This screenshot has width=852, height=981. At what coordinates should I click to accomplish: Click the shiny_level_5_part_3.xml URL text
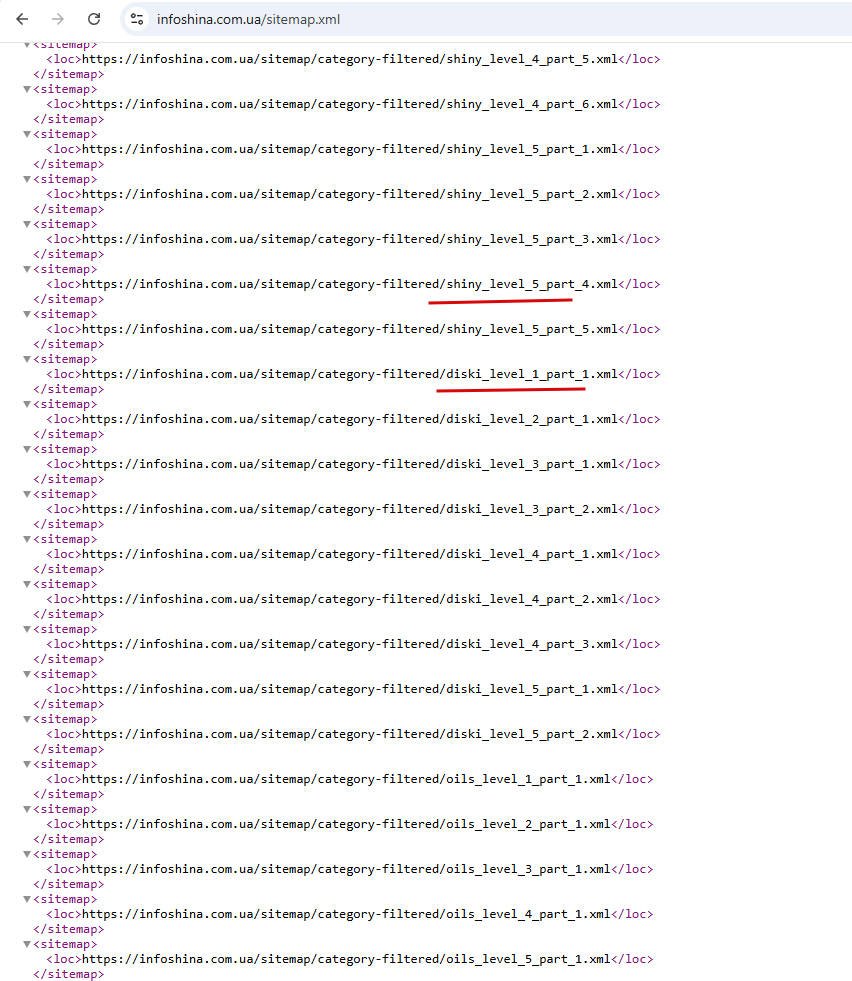tap(350, 240)
